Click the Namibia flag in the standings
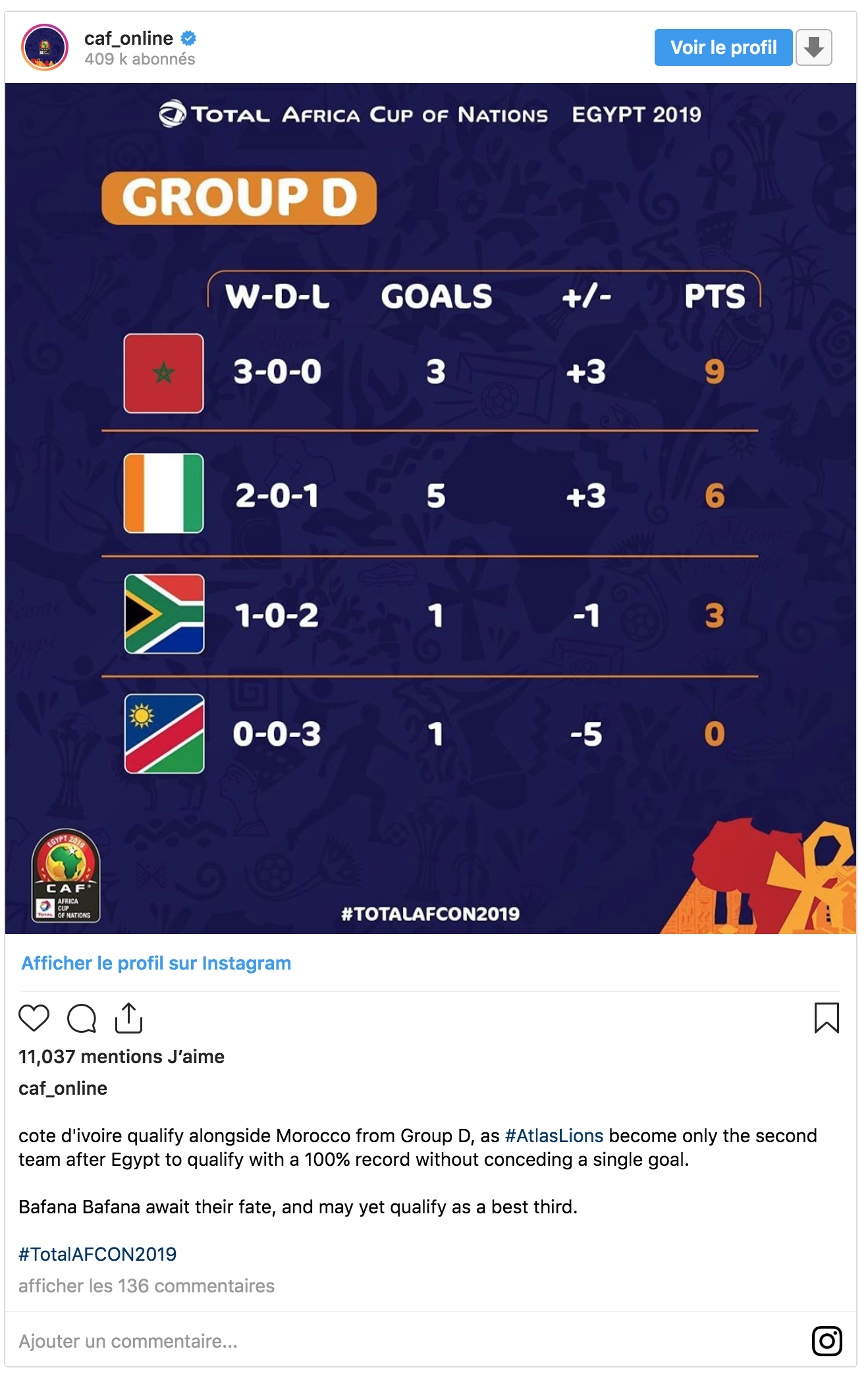The width and height of the screenshot is (868, 1378). (x=164, y=734)
